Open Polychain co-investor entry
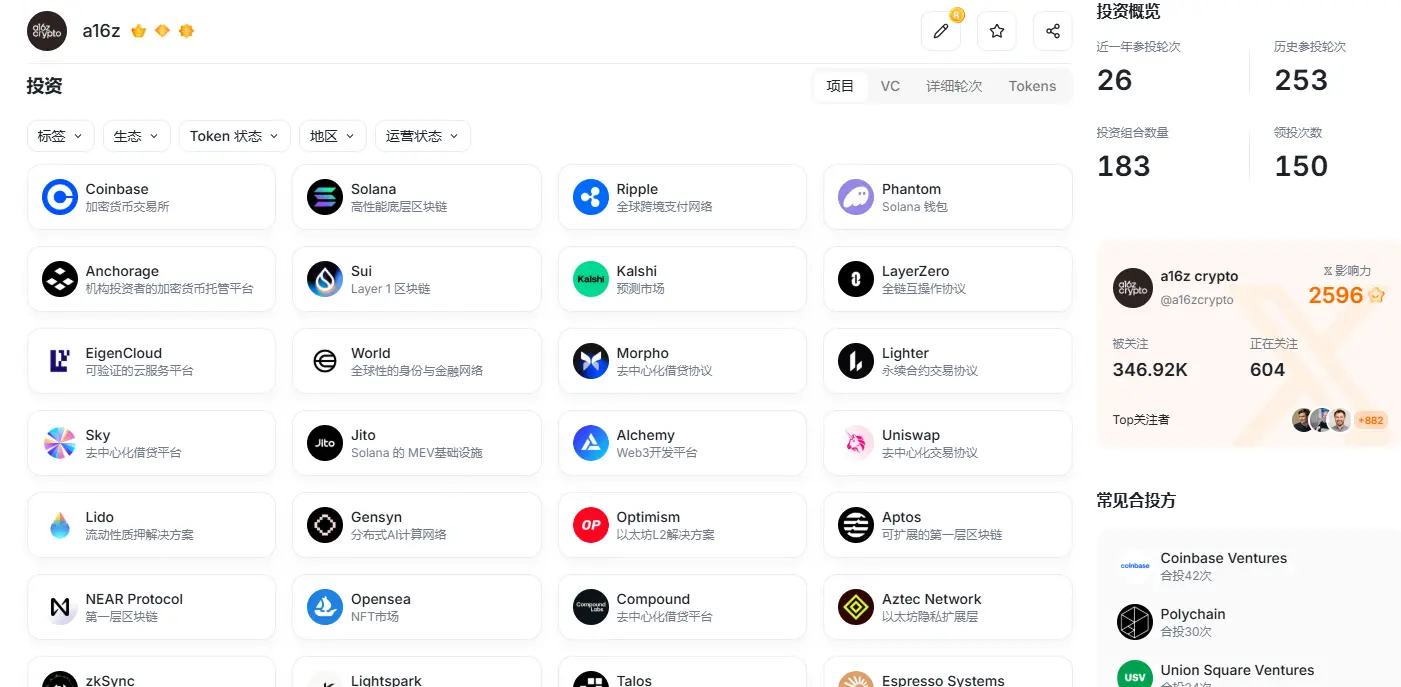1401x687 pixels. pyautogui.click(x=1249, y=622)
